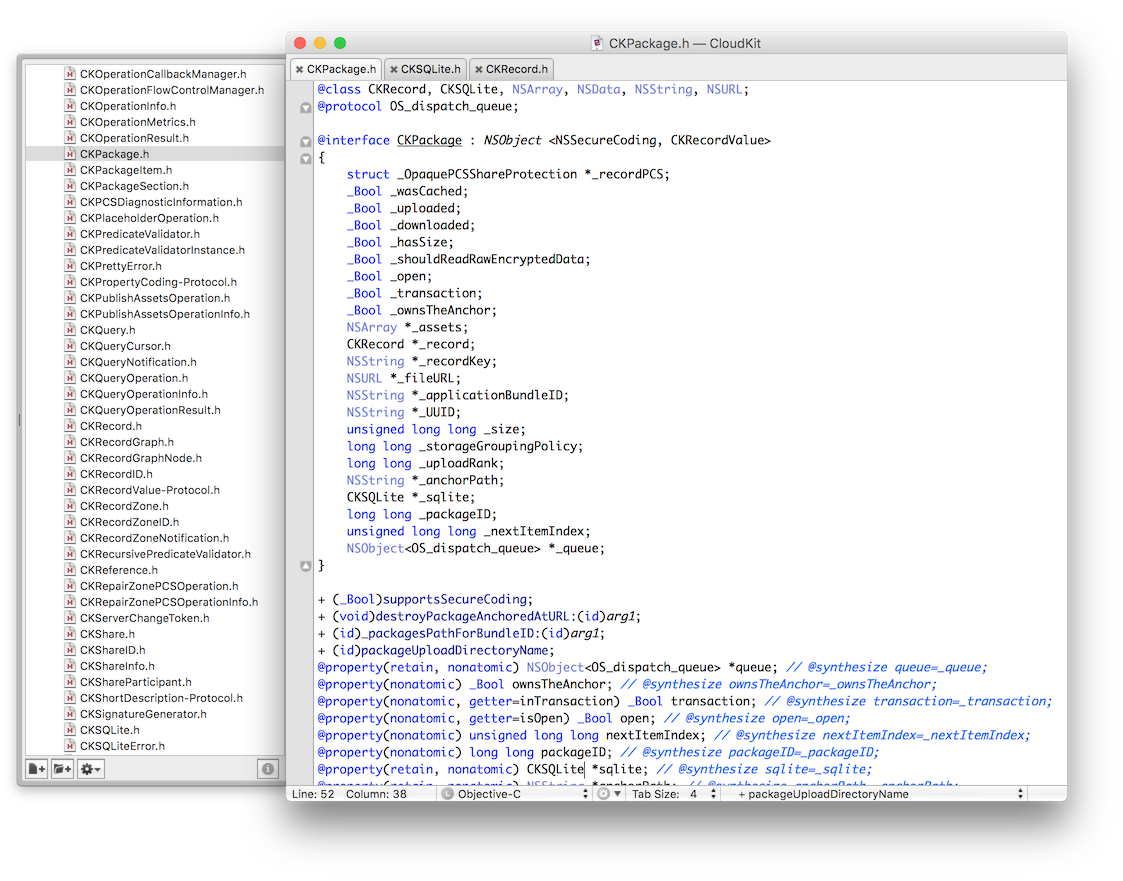Close the CKSQLite.h tab
1123x881 pixels.
[x=393, y=69]
